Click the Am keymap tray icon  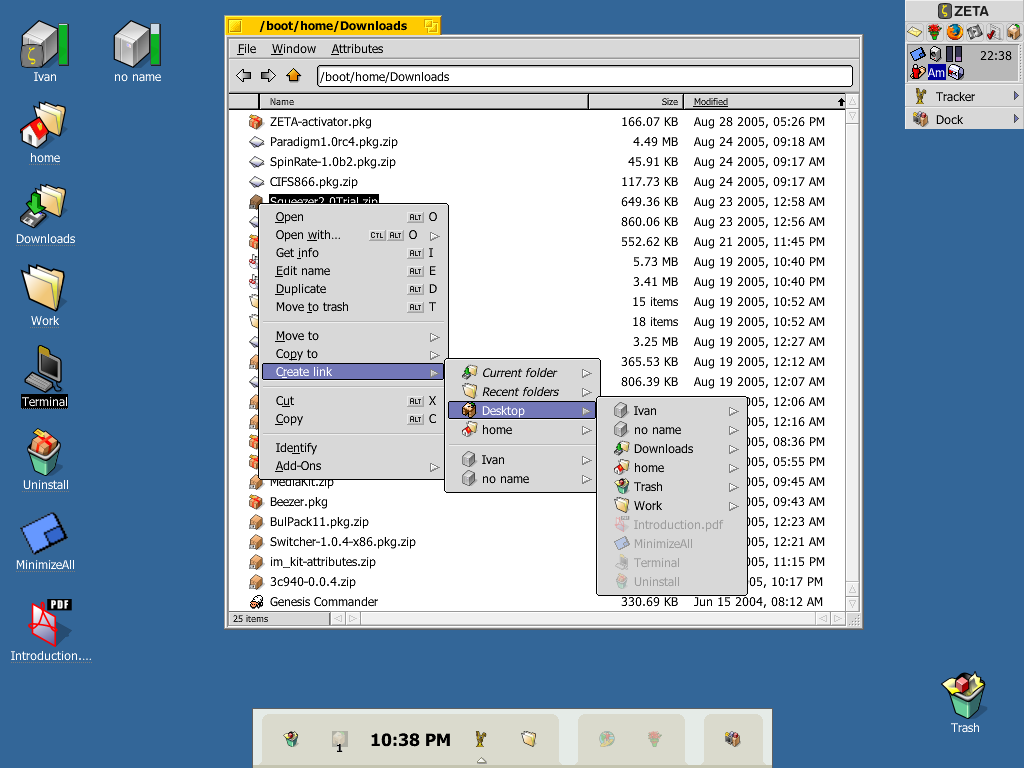pos(936,72)
